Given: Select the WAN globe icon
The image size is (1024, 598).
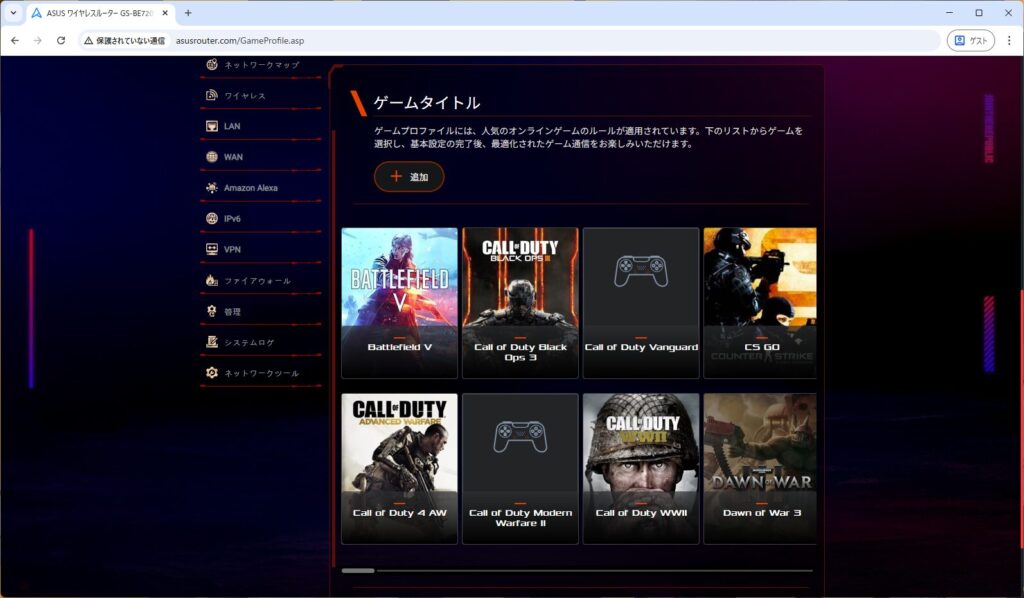Looking at the screenshot, I should [212, 157].
